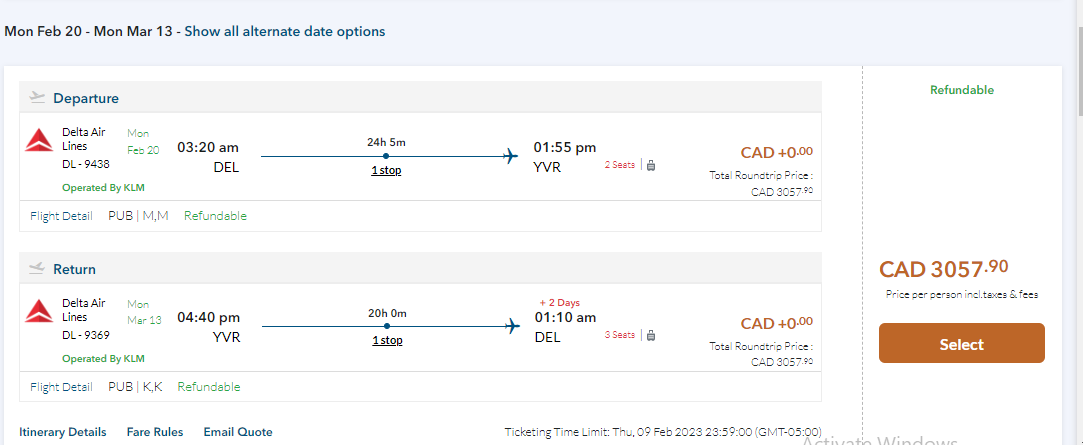
Task: Open Flight Detail for the departure flight
Action: [62, 216]
